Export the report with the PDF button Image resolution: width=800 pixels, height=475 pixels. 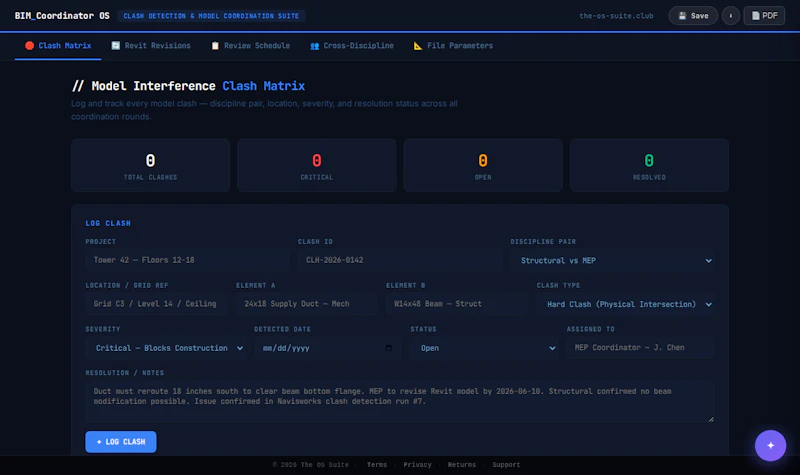tap(764, 16)
